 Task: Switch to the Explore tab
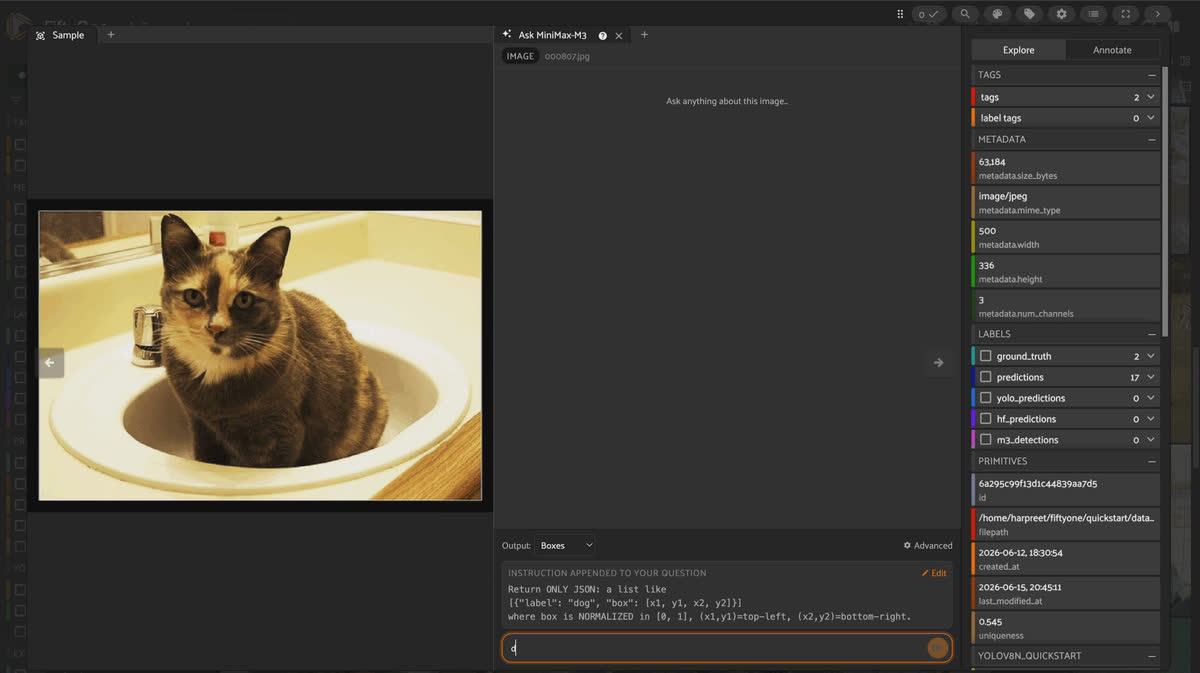point(1019,50)
